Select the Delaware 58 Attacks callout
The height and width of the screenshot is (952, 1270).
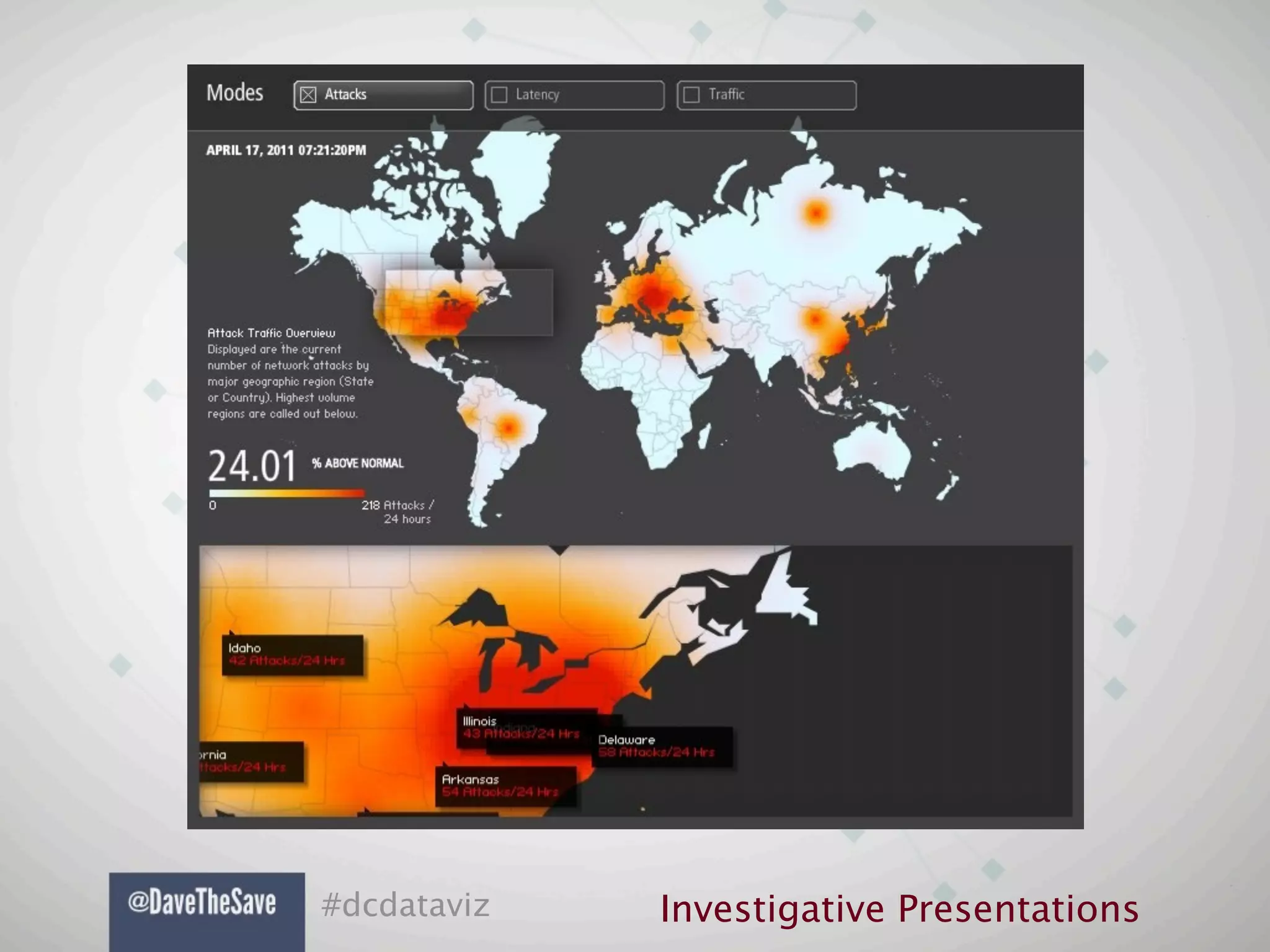pos(662,747)
